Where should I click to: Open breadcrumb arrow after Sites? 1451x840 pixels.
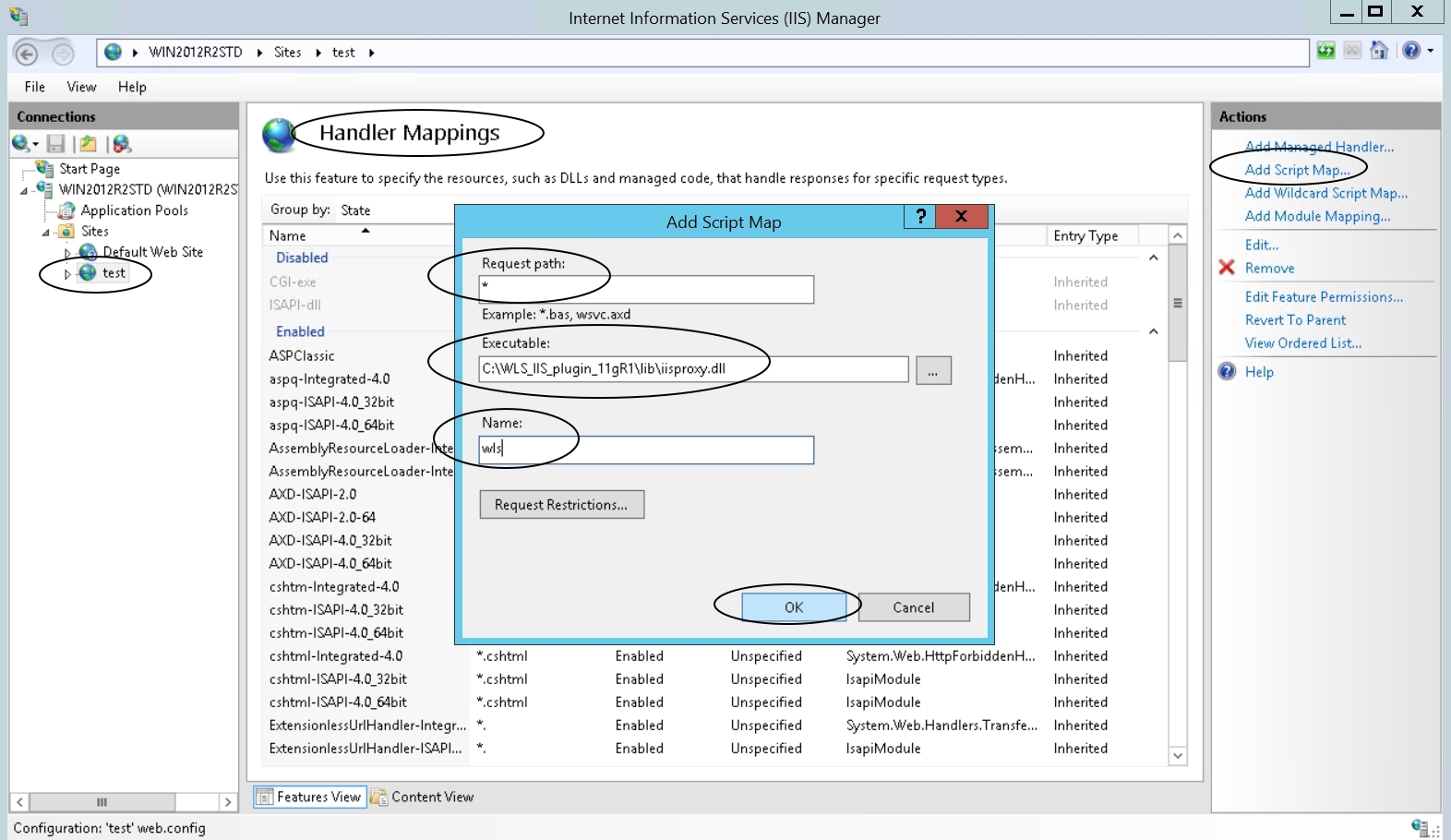point(318,53)
